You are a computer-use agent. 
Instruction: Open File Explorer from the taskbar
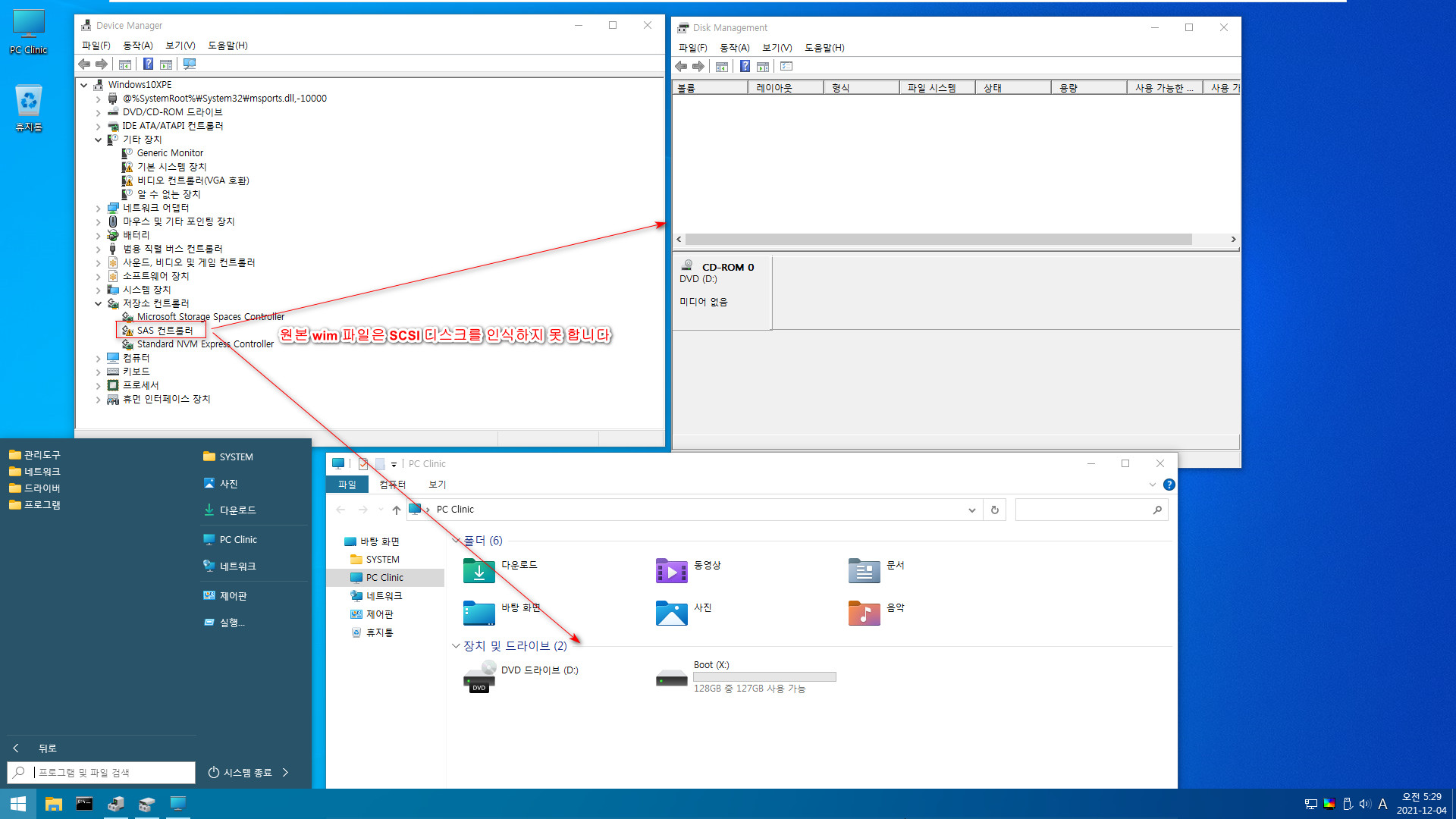point(53,804)
